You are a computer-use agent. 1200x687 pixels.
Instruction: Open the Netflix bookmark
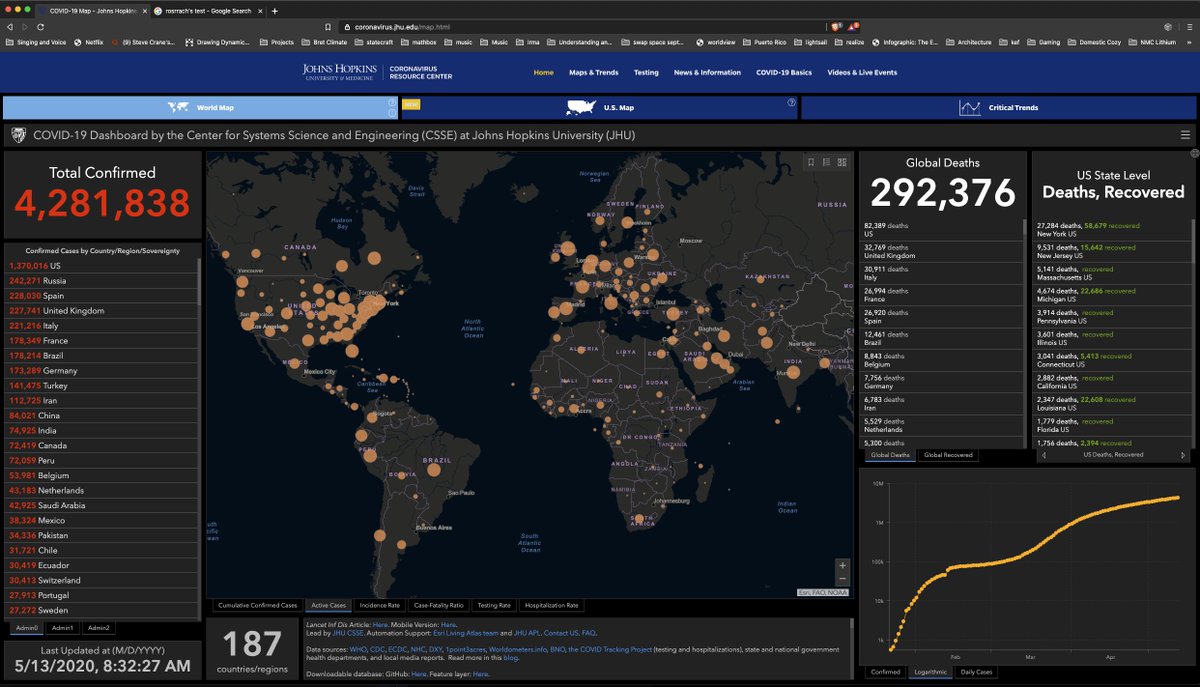tap(91, 42)
